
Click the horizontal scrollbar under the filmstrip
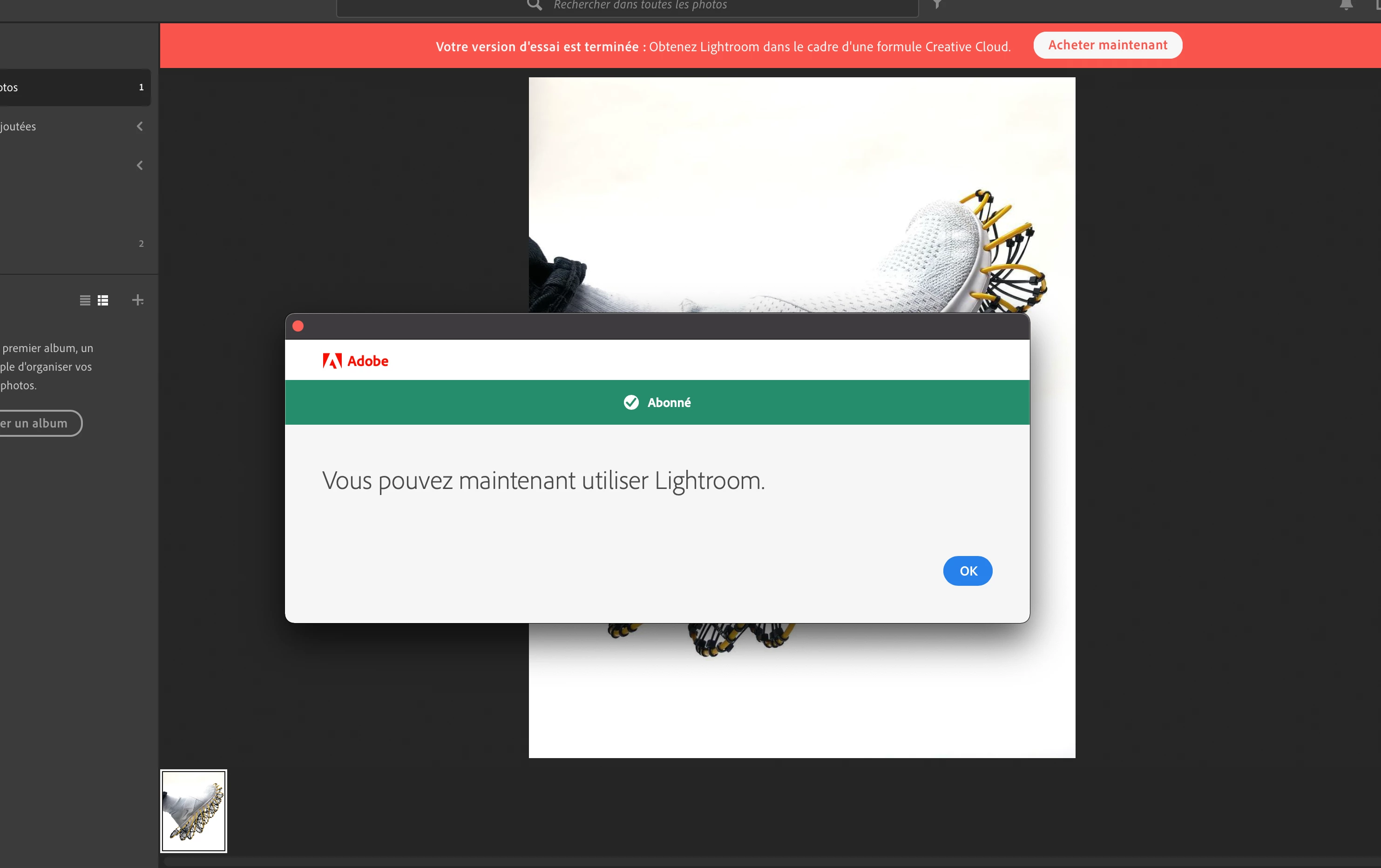pos(769,861)
